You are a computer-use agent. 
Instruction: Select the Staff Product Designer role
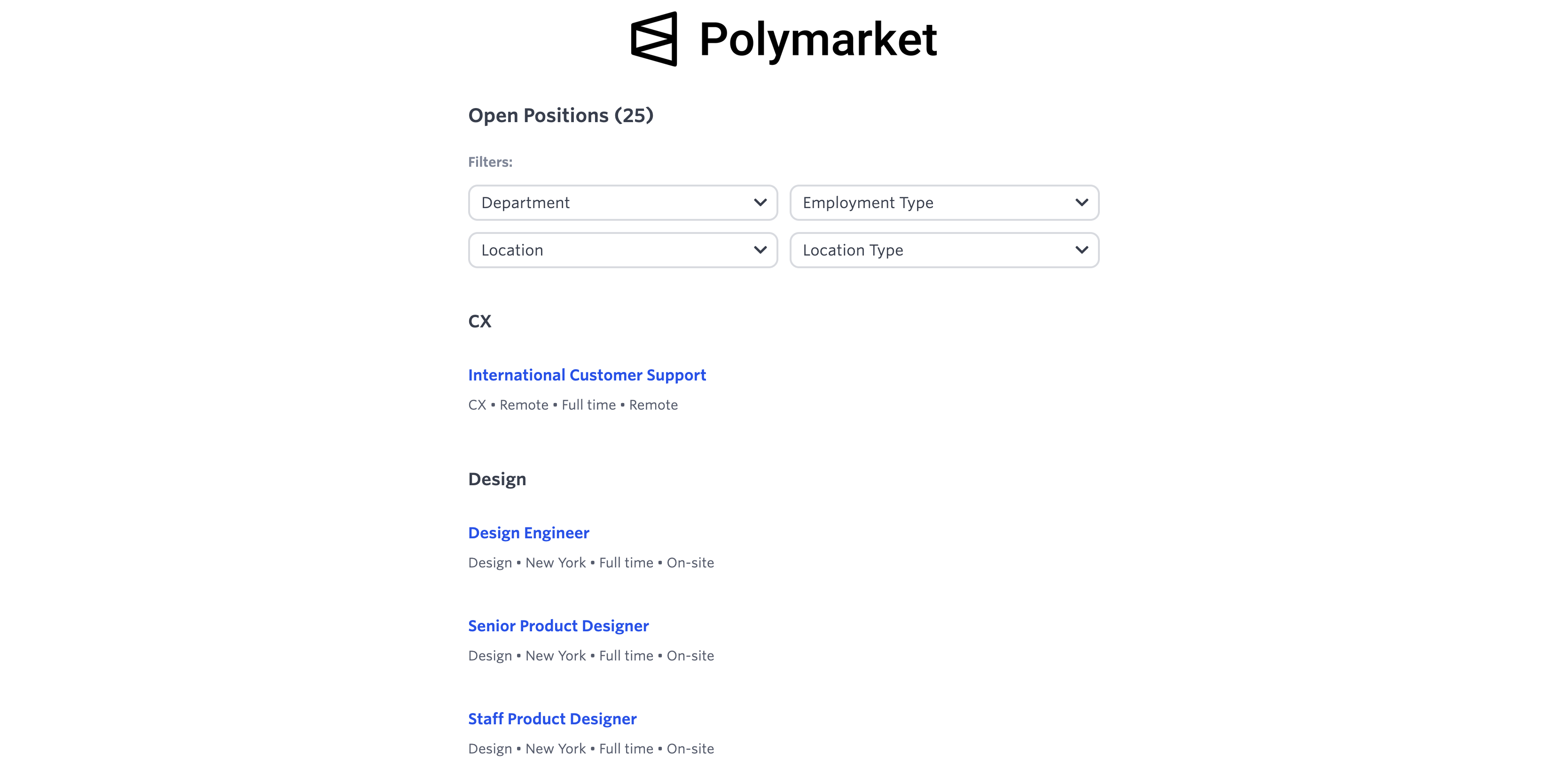pyautogui.click(x=552, y=719)
